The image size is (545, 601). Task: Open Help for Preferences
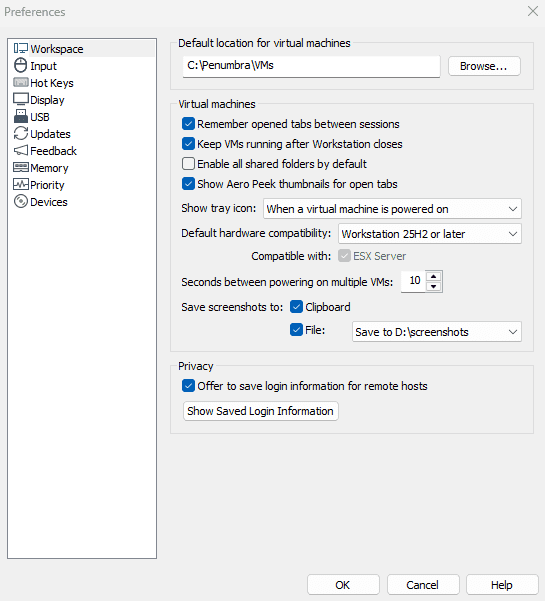coord(502,585)
